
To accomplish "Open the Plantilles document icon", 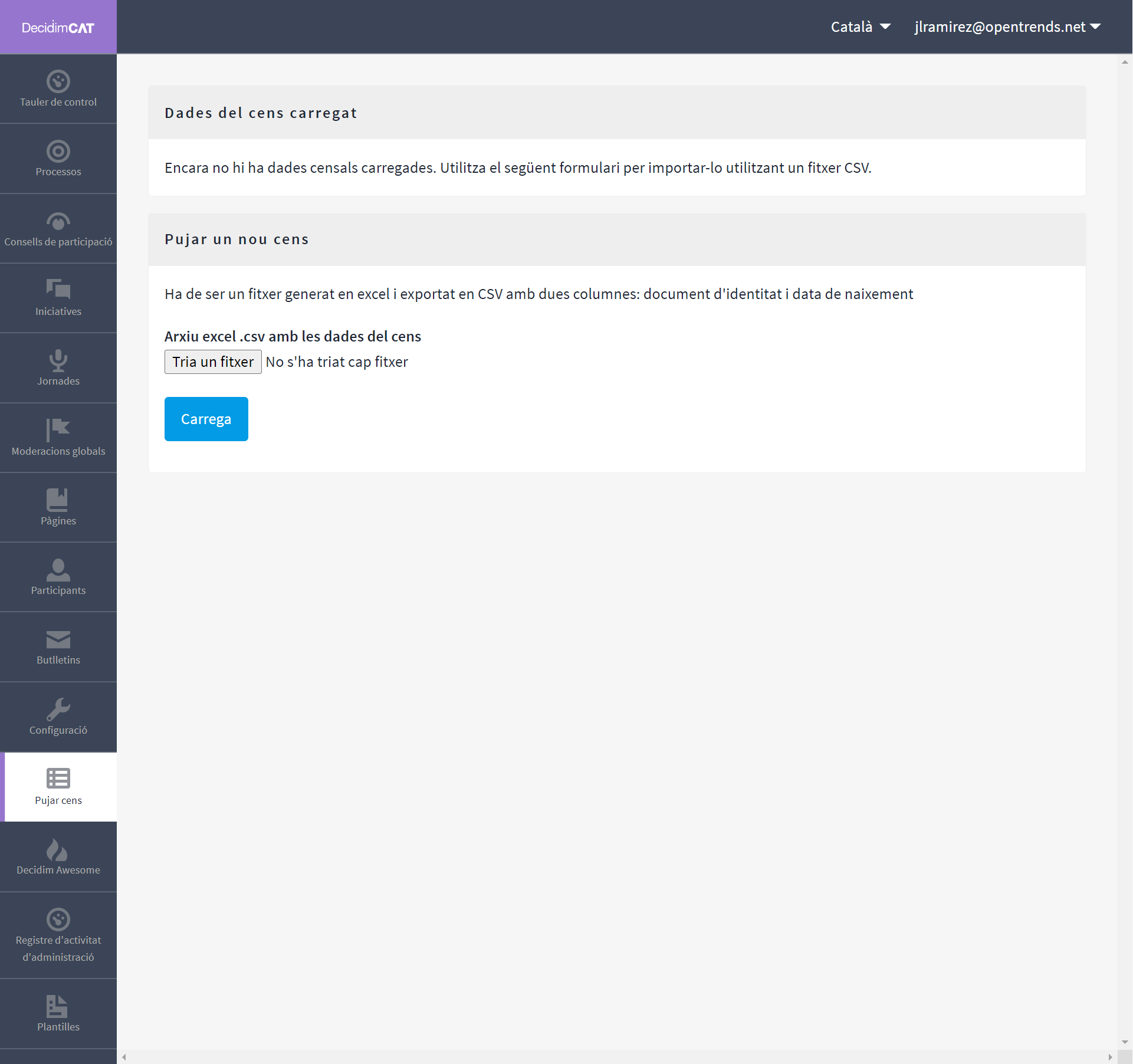I will [57, 1006].
